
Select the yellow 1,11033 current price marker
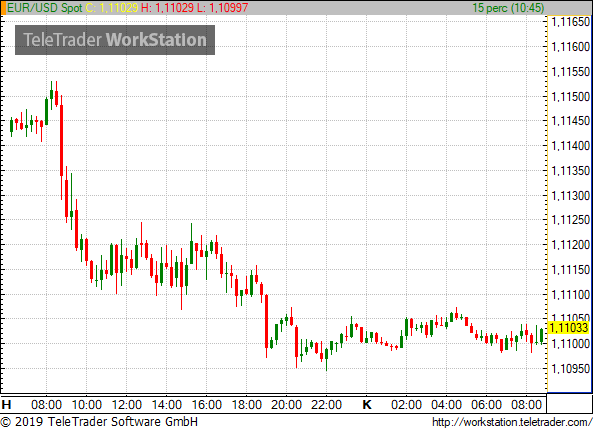568,327
